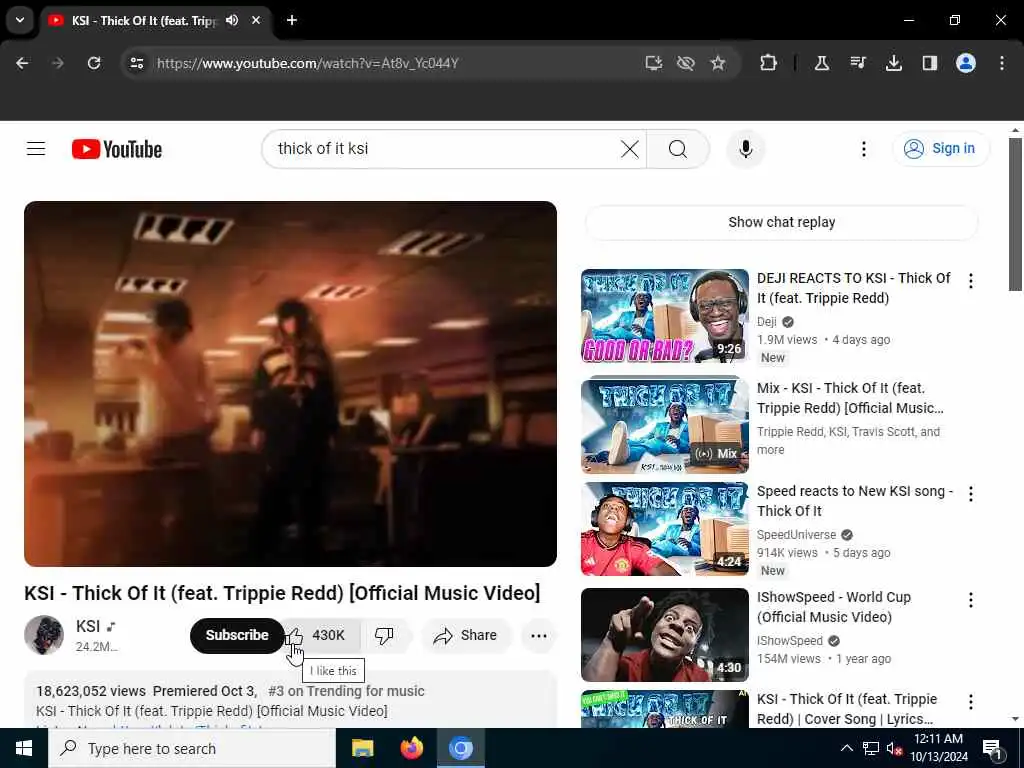The width and height of the screenshot is (1024, 768).
Task: Click the Deji channel name
Action: pos(767,322)
